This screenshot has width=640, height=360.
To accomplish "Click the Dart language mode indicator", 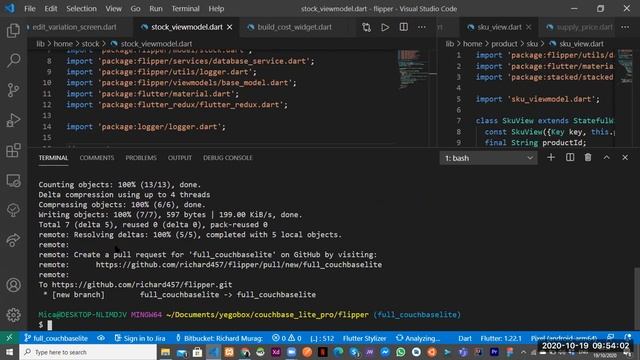I will (x=465, y=338).
